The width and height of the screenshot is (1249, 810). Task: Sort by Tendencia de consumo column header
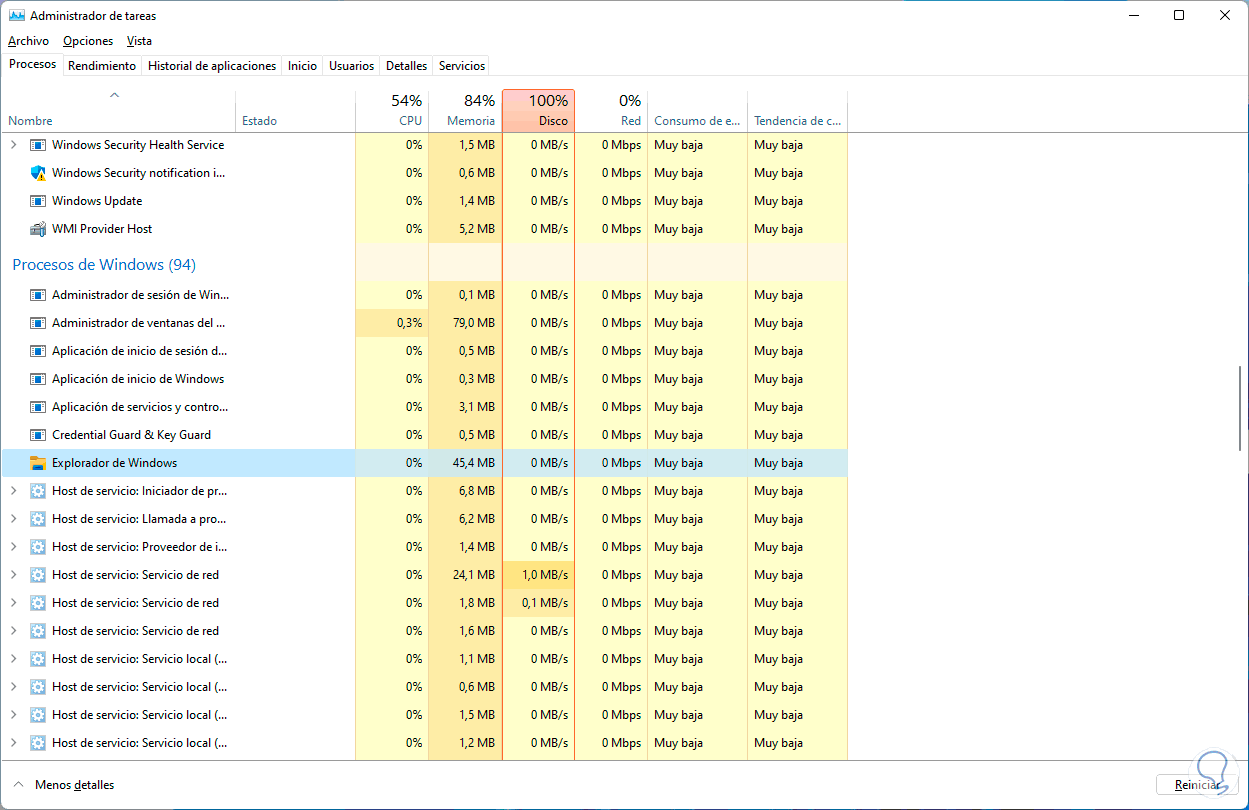(x=798, y=111)
